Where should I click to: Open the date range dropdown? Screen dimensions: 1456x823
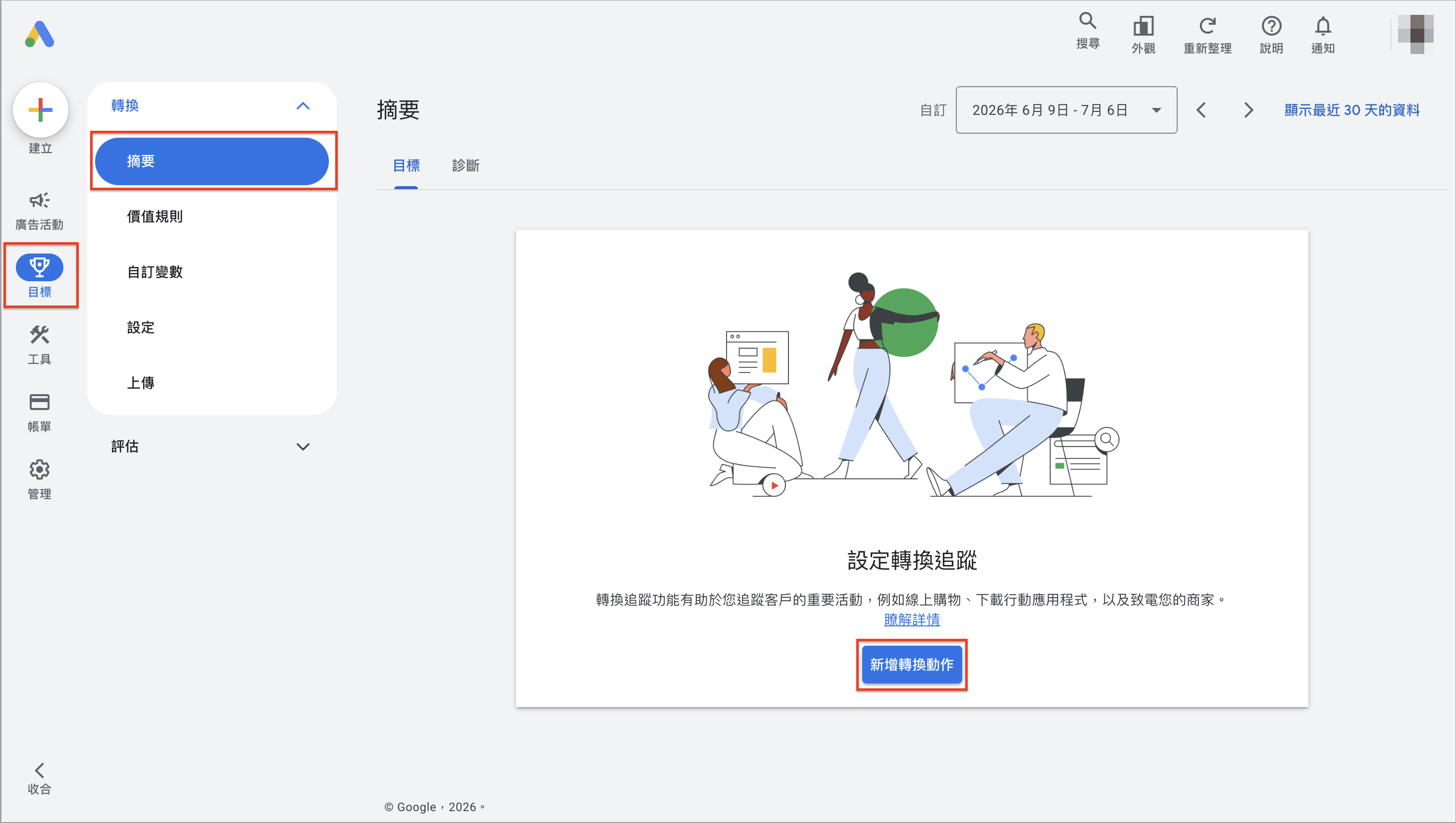1066,110
